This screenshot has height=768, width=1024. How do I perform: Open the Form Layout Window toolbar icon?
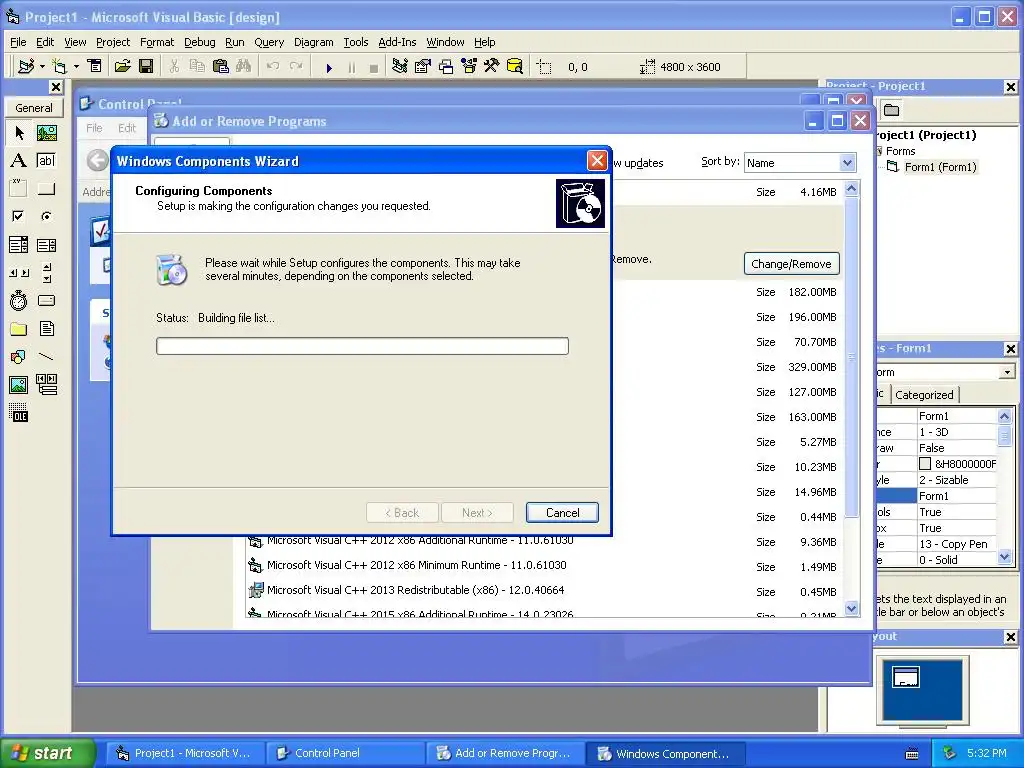click(446, 66)
